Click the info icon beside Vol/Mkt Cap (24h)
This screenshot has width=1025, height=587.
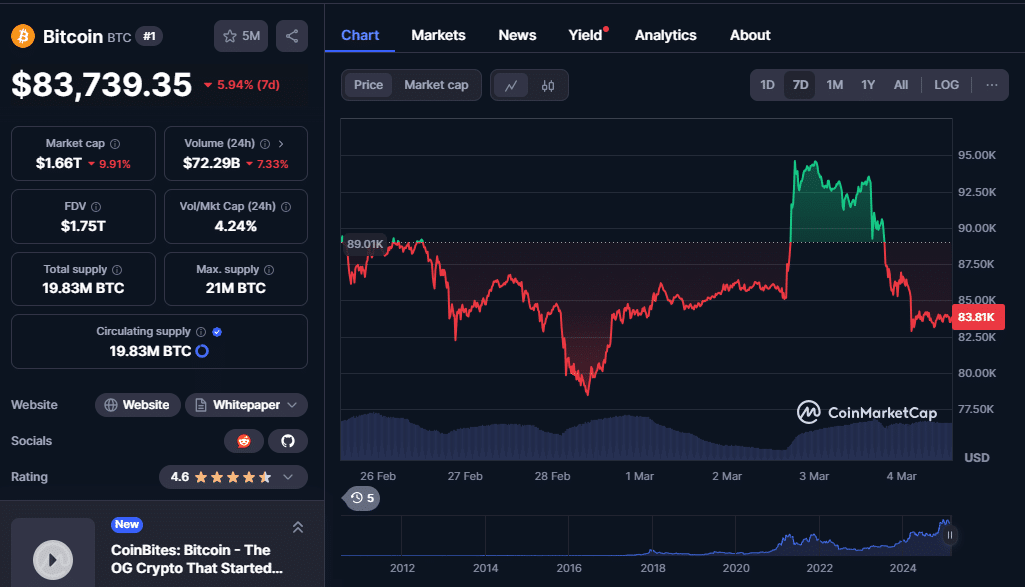(286, 207)
